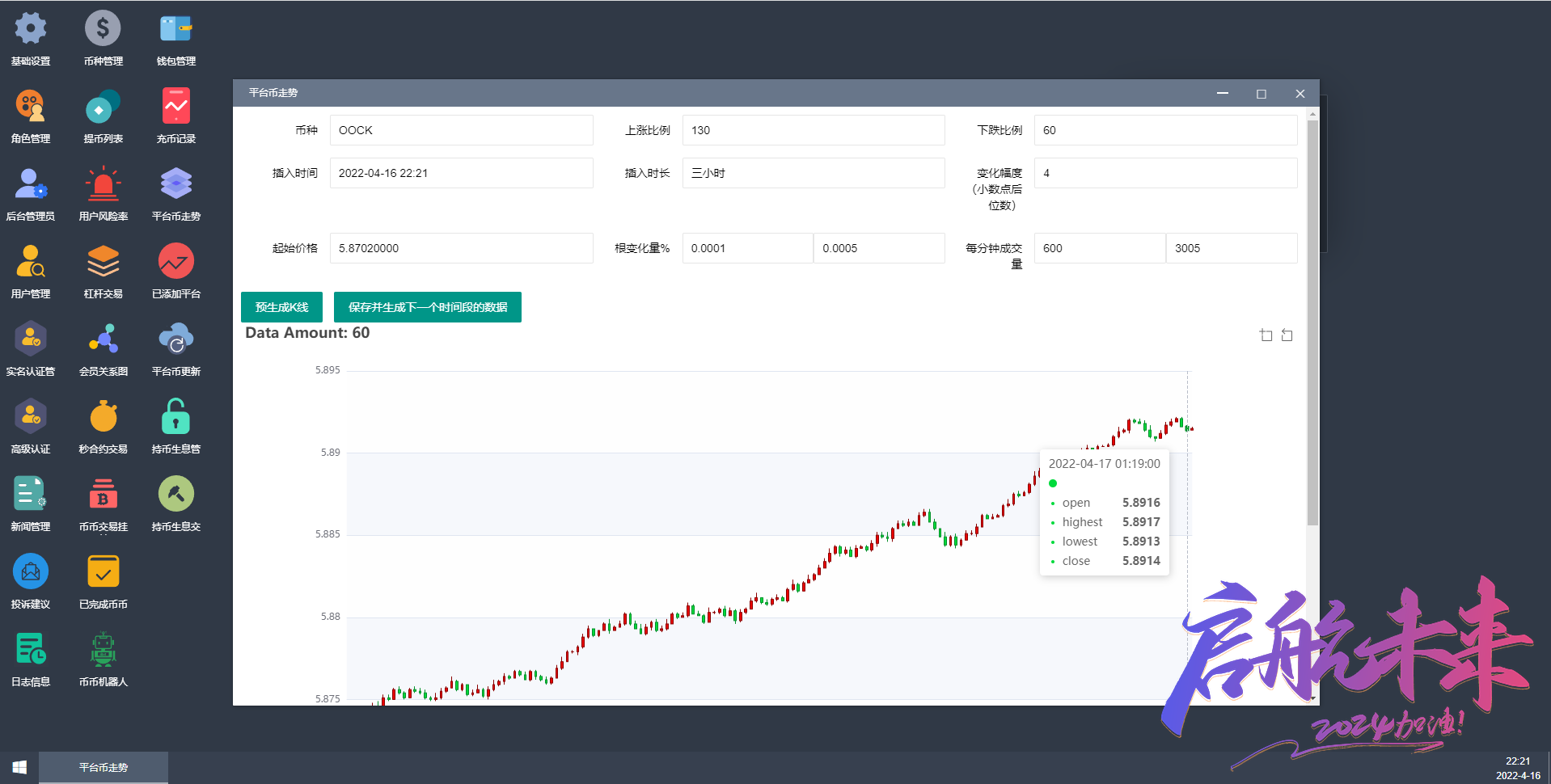Maximize the 平台币走势 window

pos(1262,94)
